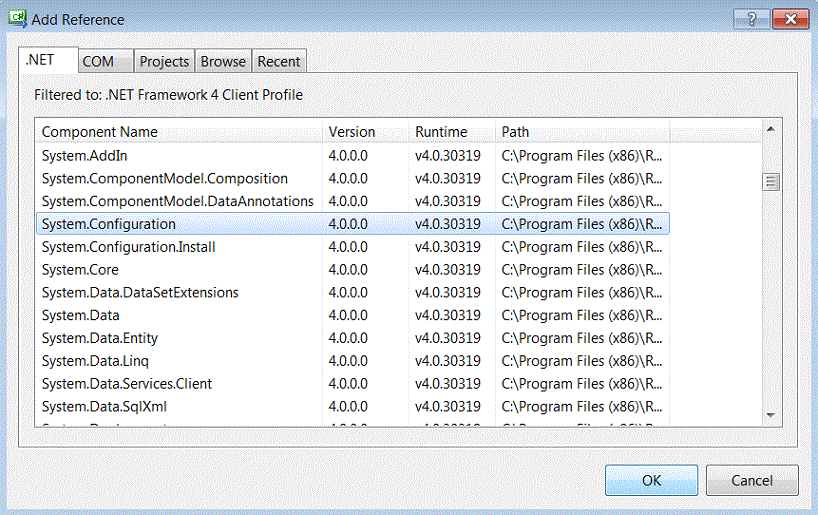Click OK to add the reference
This screenshot has height=515, width=818.
click(x=651, y=480)
